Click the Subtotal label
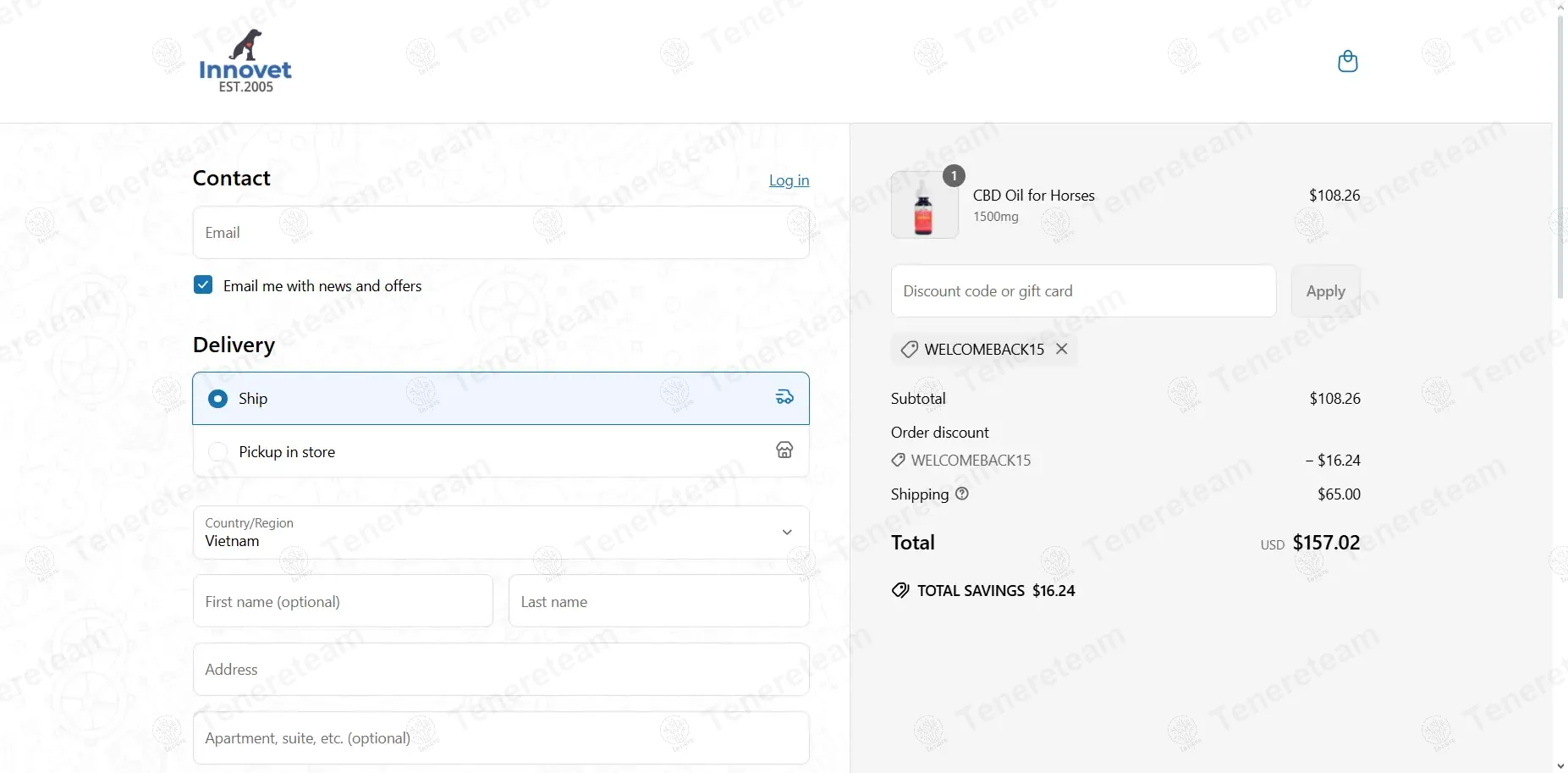 click(918, 399)
